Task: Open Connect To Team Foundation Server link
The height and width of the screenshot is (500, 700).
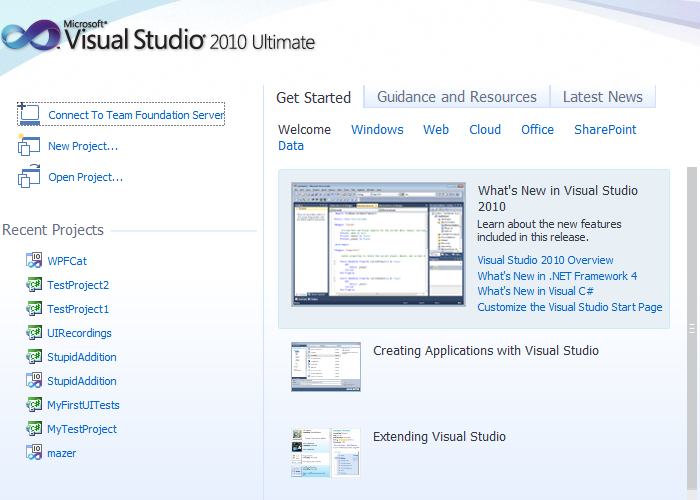Action: tap(136, 115)
